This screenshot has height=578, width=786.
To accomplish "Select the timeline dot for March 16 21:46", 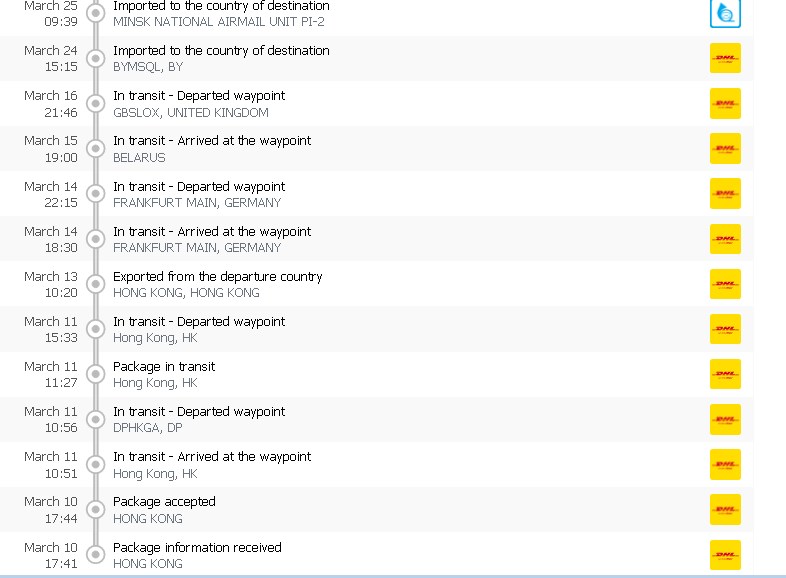I will 95,104.
